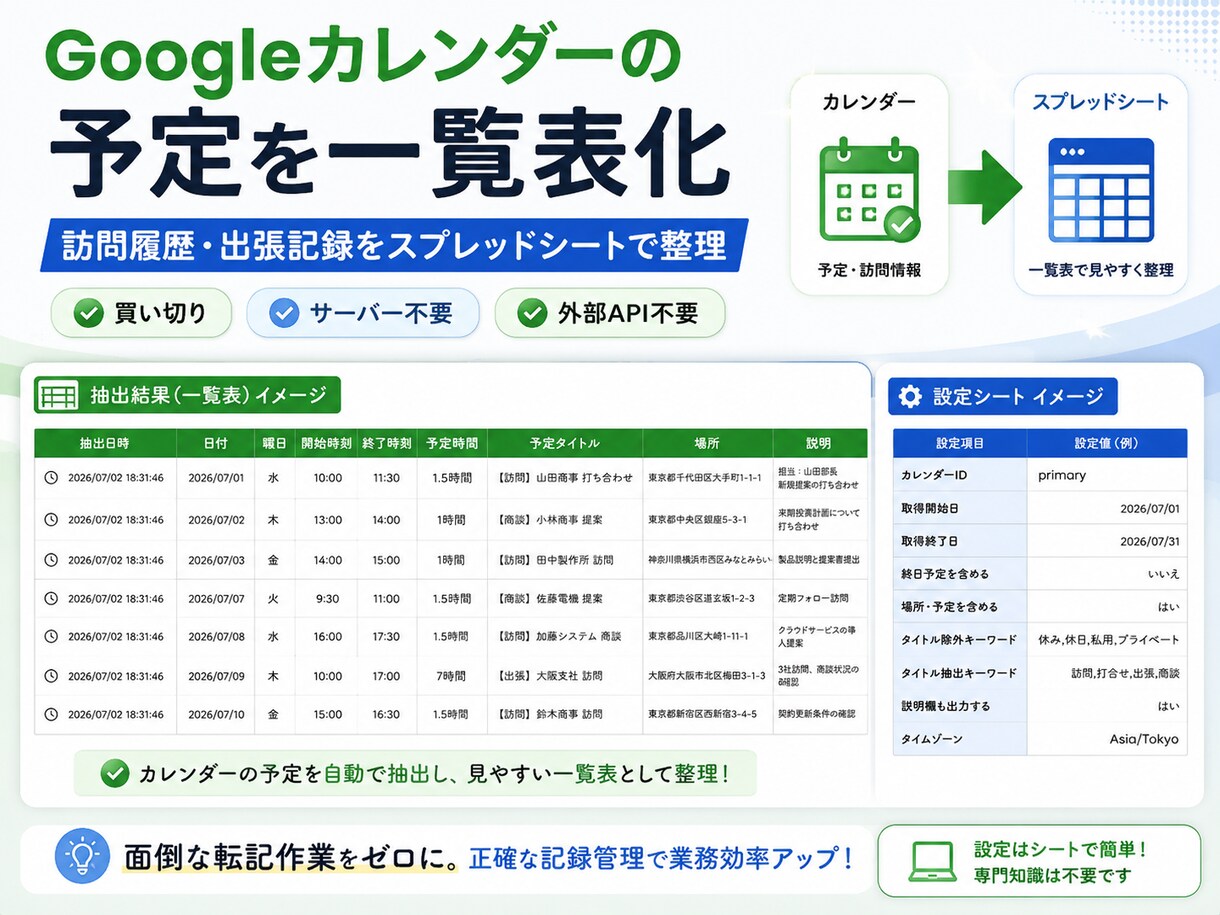Click the green calendar icon with checkmark

(869, 191)
